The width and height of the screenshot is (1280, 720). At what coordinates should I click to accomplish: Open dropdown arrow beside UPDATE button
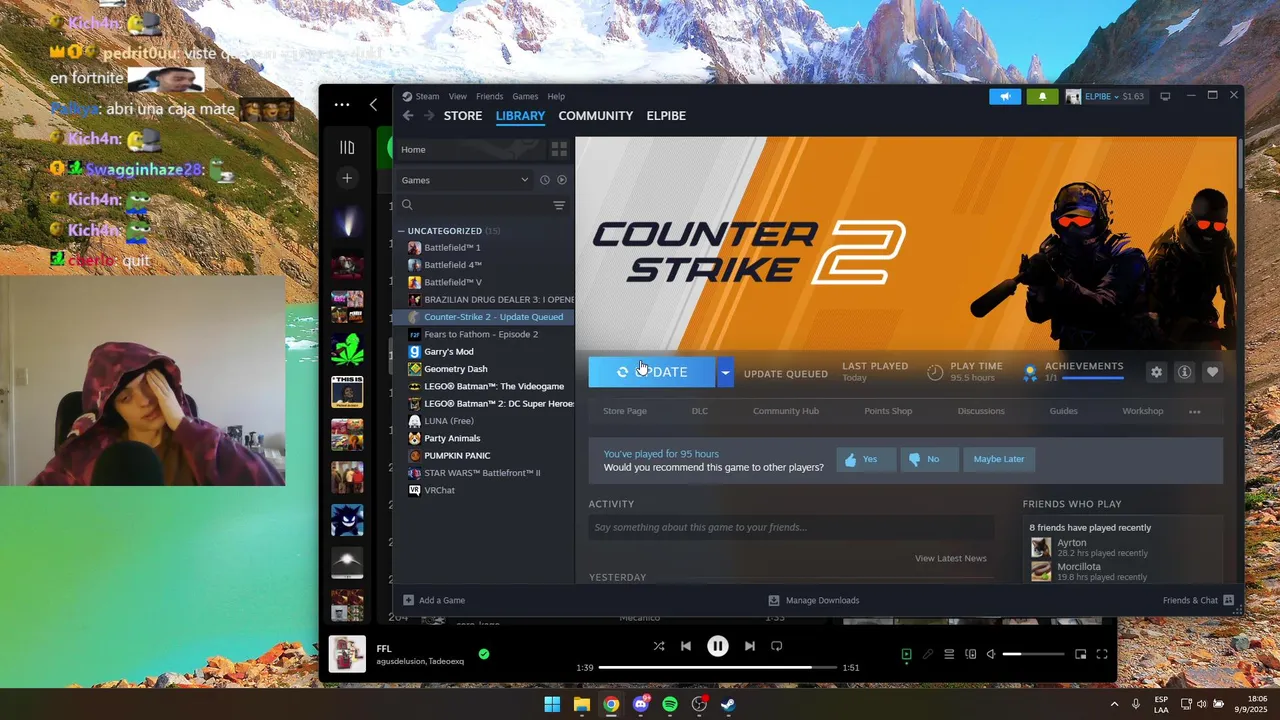pyautogui.click(x=725, y=372)
